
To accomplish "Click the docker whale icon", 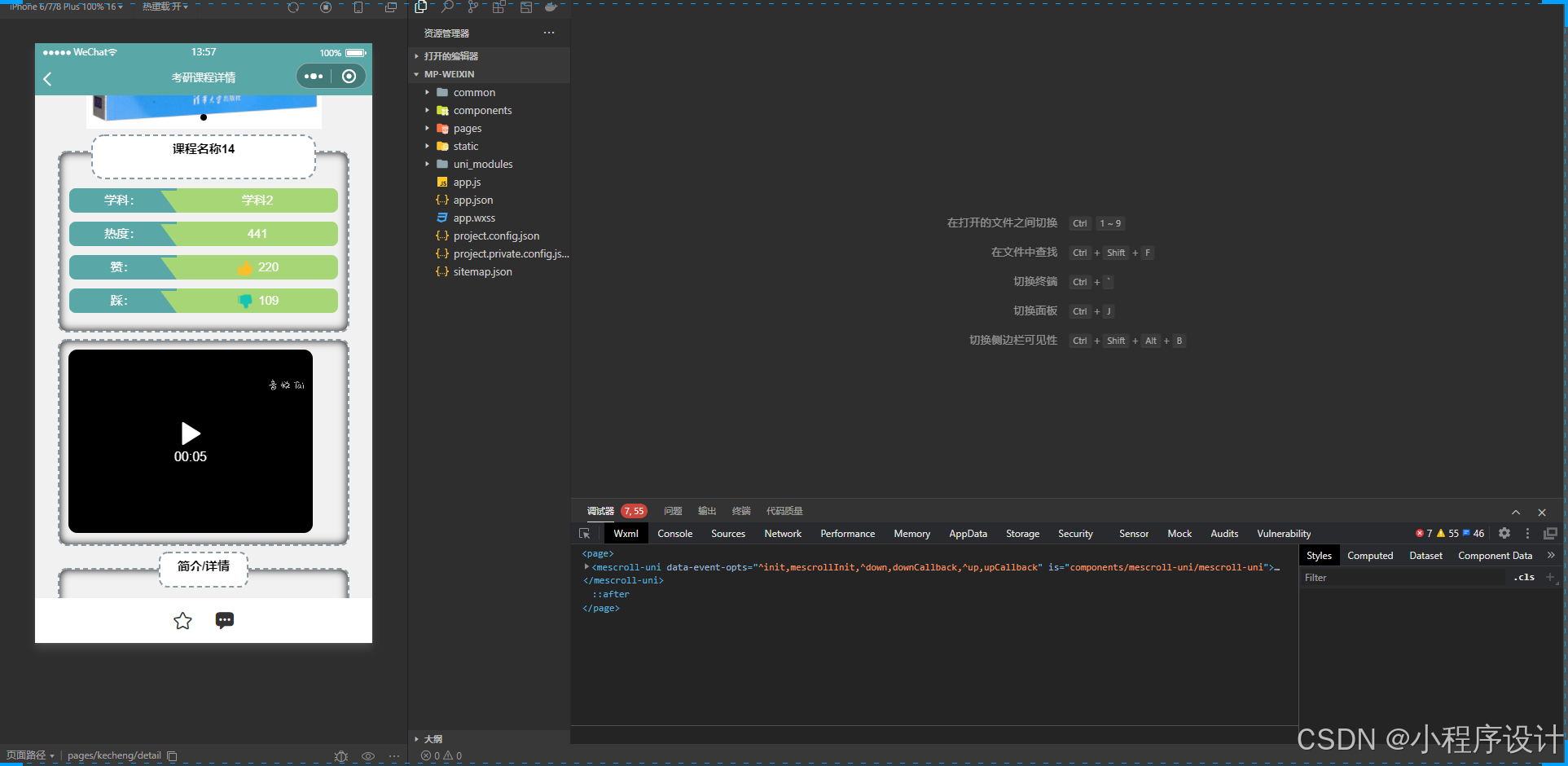I will coord(551,7).
